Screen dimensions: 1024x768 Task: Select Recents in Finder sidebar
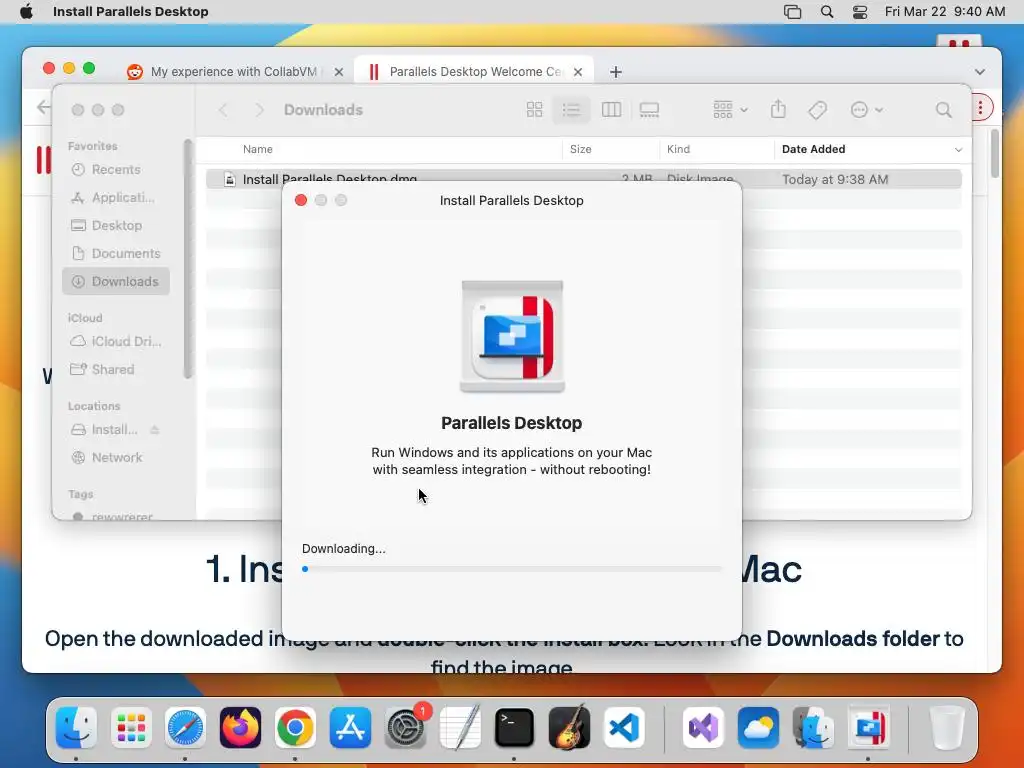[116, 169]
